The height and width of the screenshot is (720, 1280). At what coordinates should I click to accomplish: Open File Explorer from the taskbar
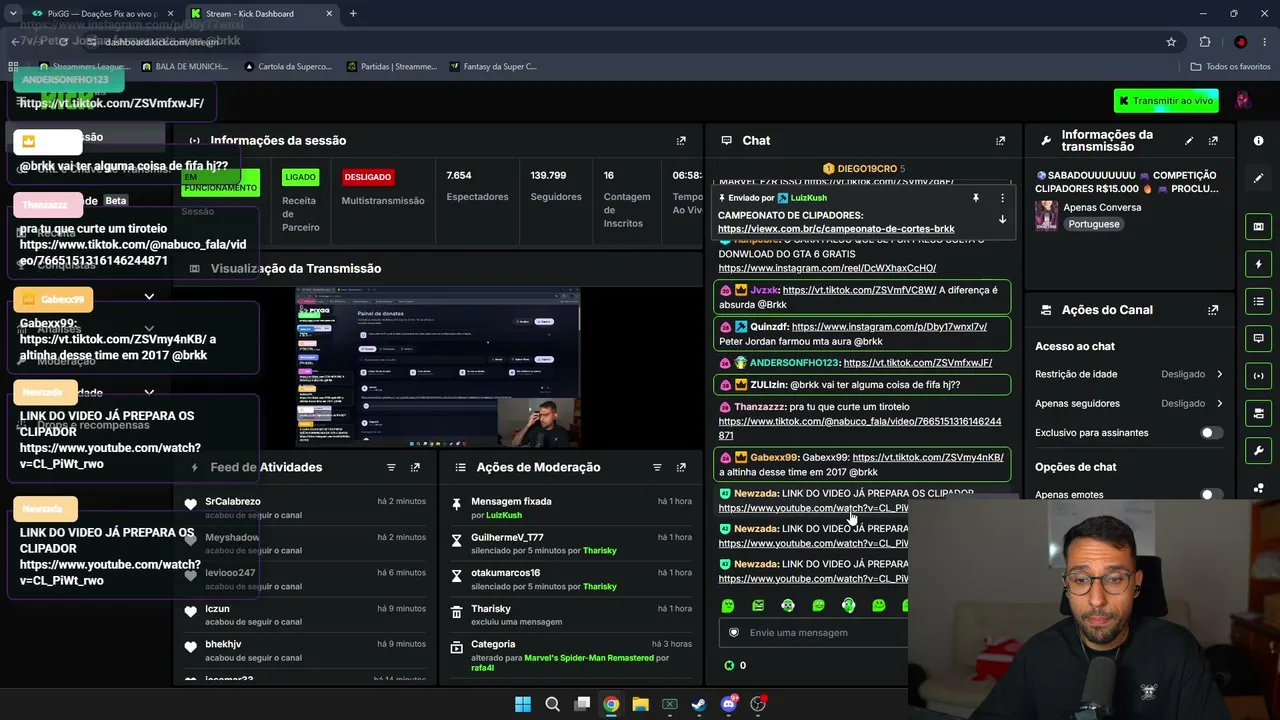coord(640,704)
